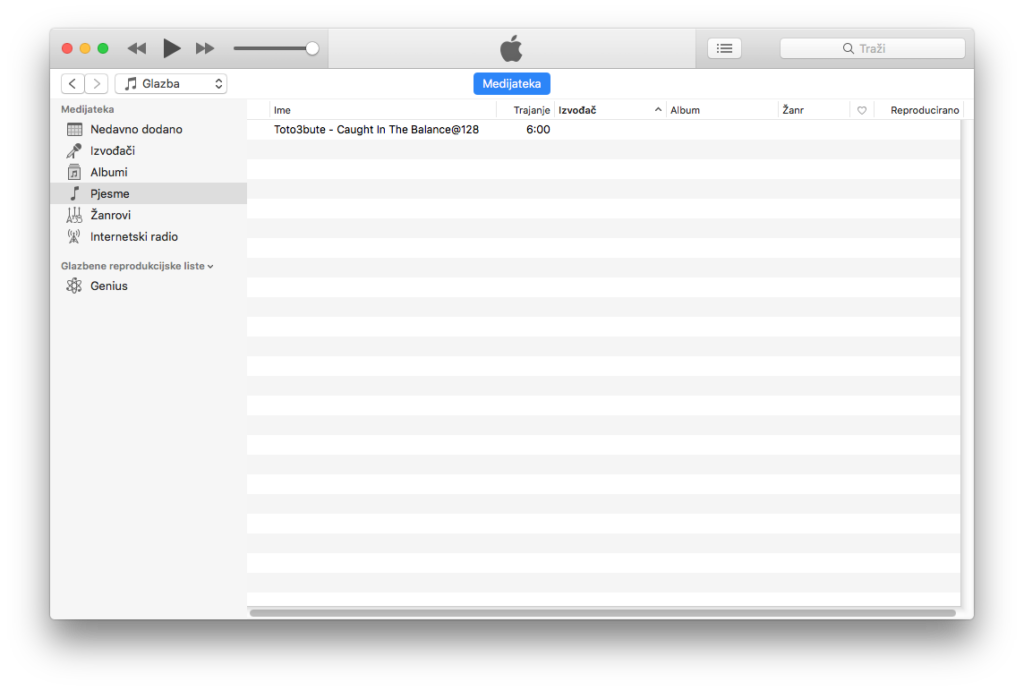Select Pjesme in the sidebar
The height and width of the screenshot is (691, 1024).
click(x=109, y=194)
